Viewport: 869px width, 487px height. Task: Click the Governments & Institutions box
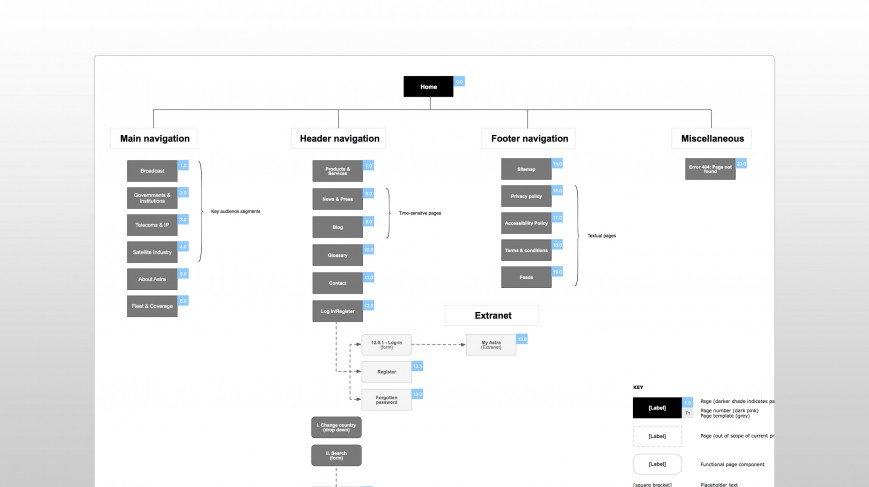click(x=152, y=198)
